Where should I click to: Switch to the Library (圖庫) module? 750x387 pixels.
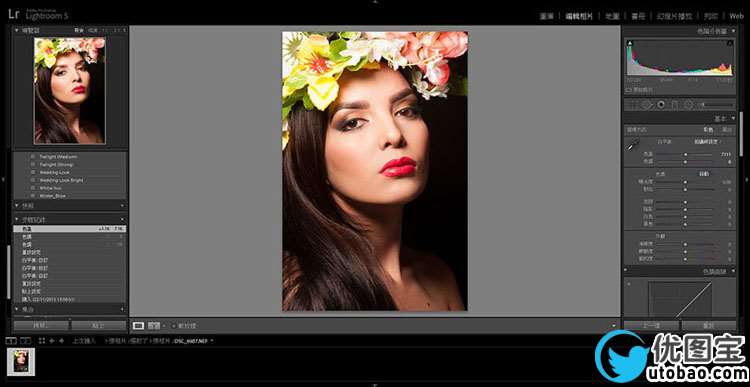pyautogui.click(x=547, y=16)
